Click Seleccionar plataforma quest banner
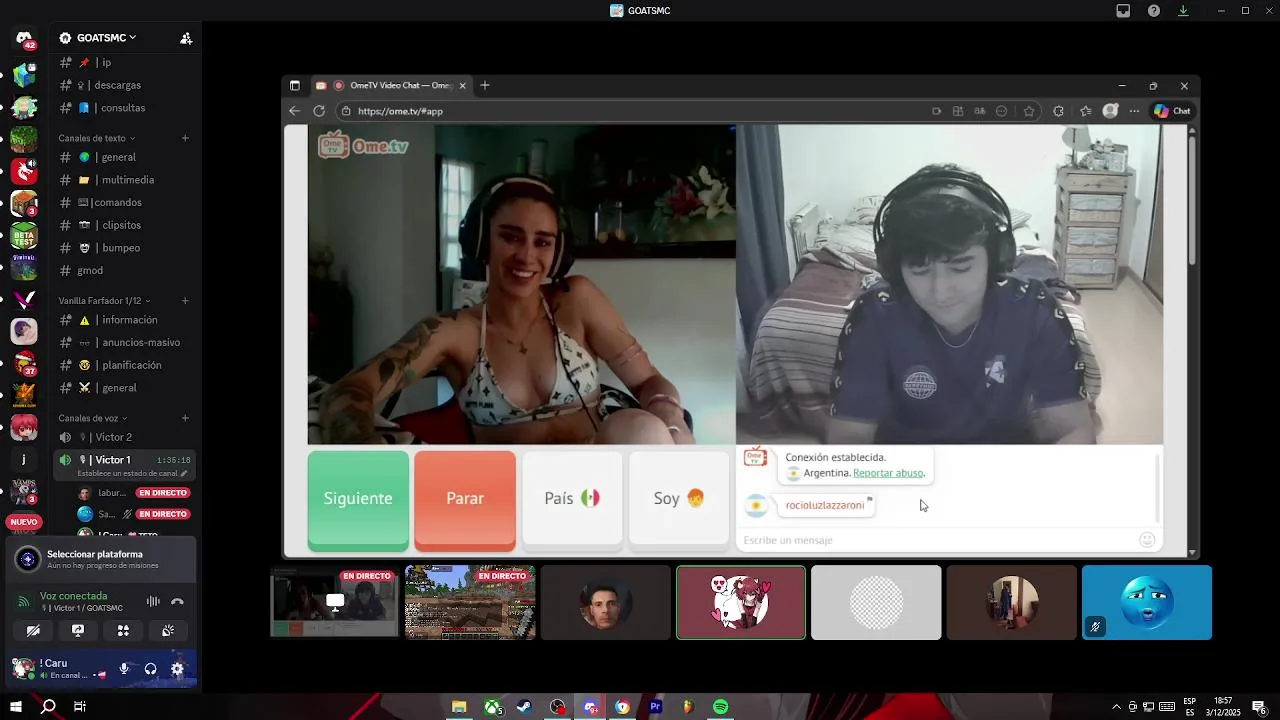Viewport: 1280px width, 720px height. [100, 559]
